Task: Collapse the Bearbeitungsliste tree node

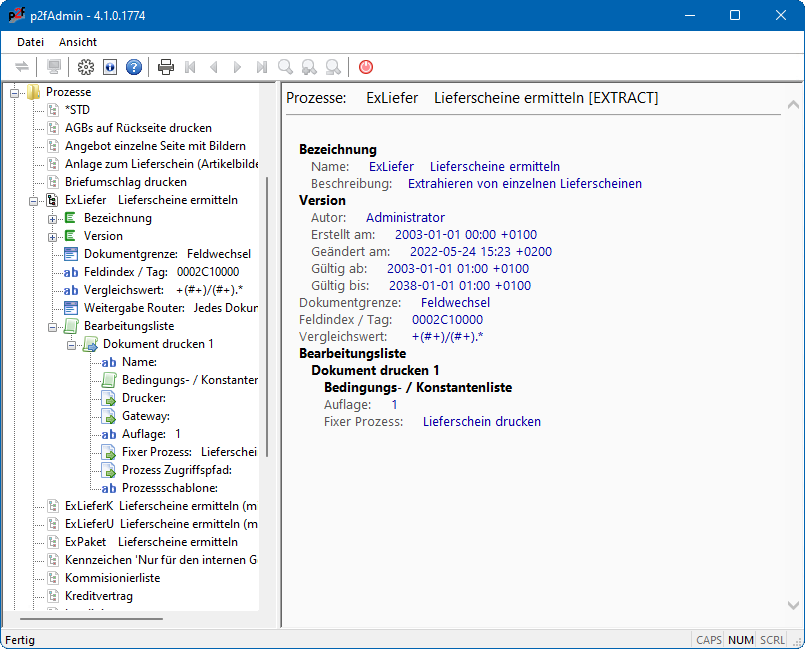Action: point(52,326)
